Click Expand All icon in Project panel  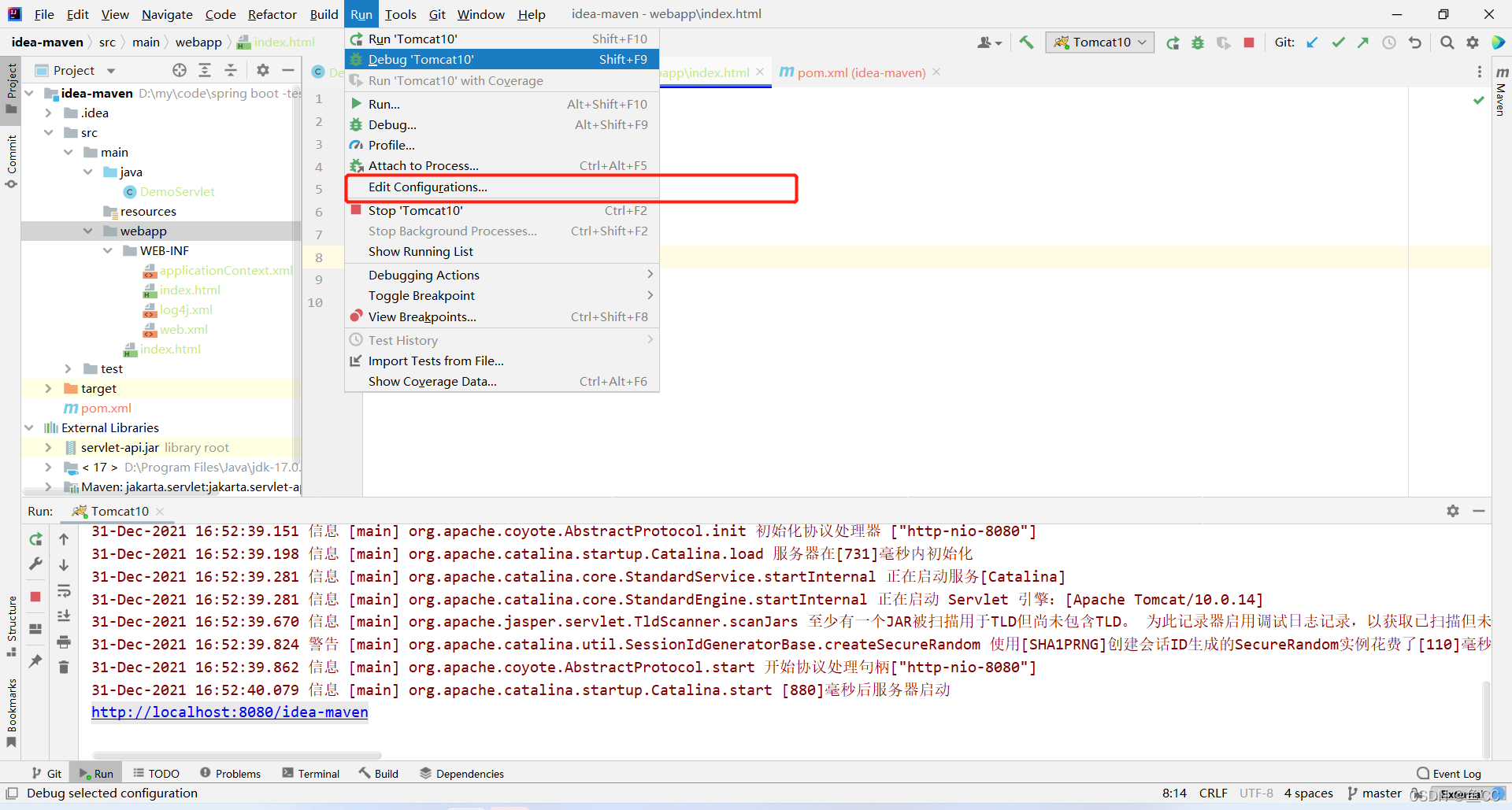point(205,70)
